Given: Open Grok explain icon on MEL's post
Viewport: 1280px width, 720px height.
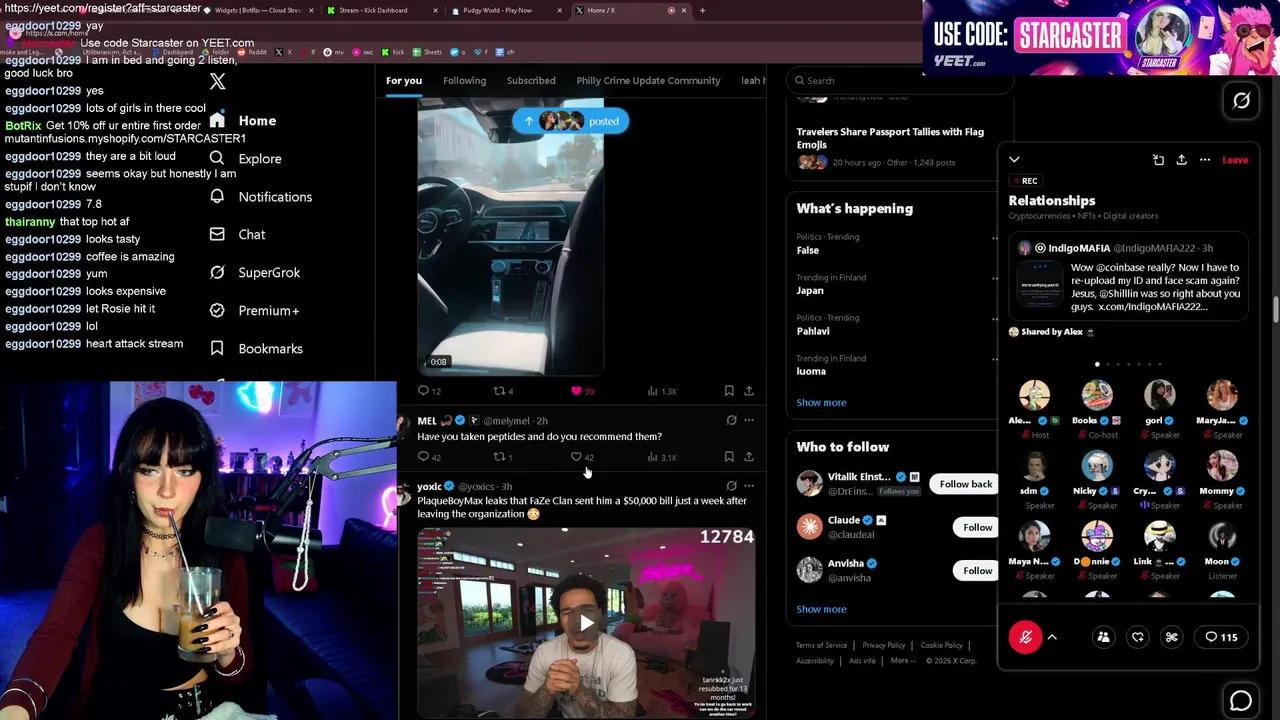Looking at the screenshot, I should pyautogui.click(x=731, y=420).
